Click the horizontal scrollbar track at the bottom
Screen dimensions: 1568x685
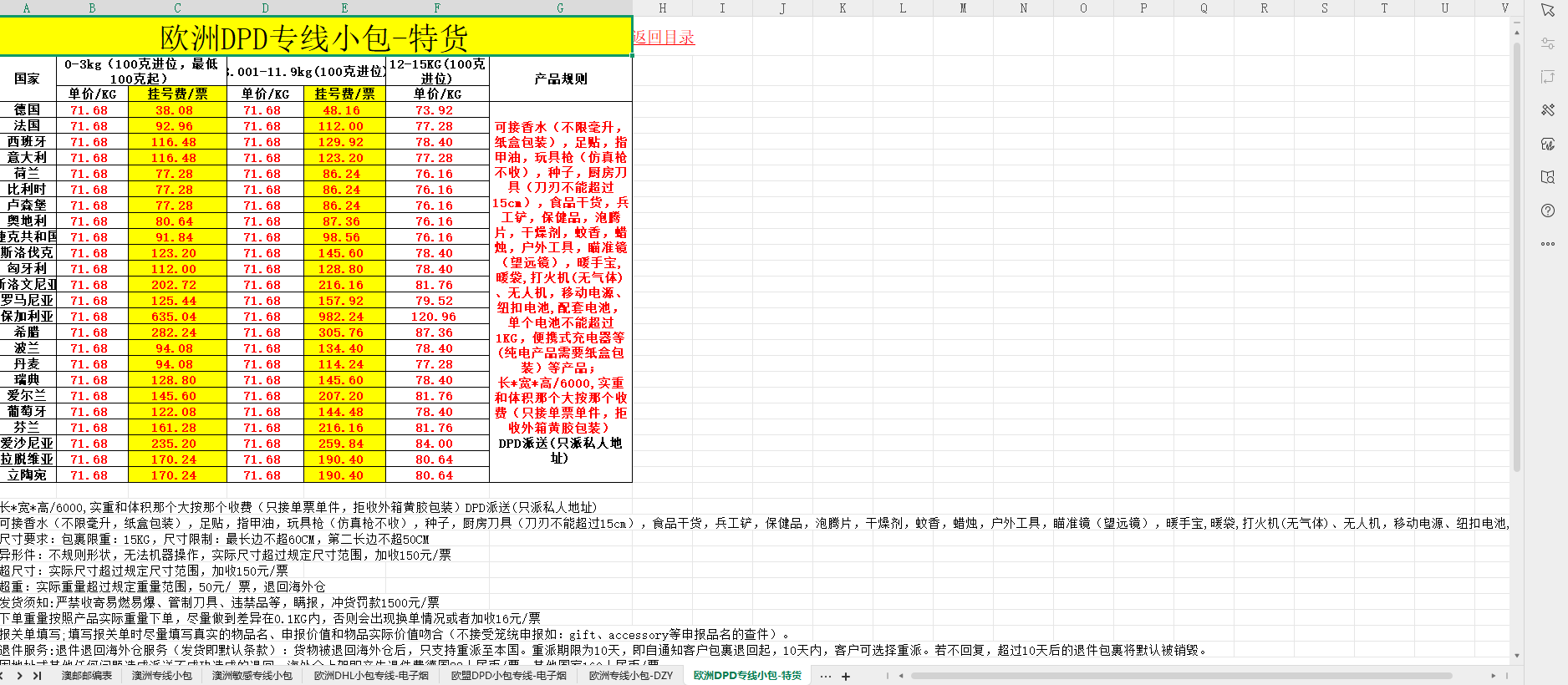1182,676
